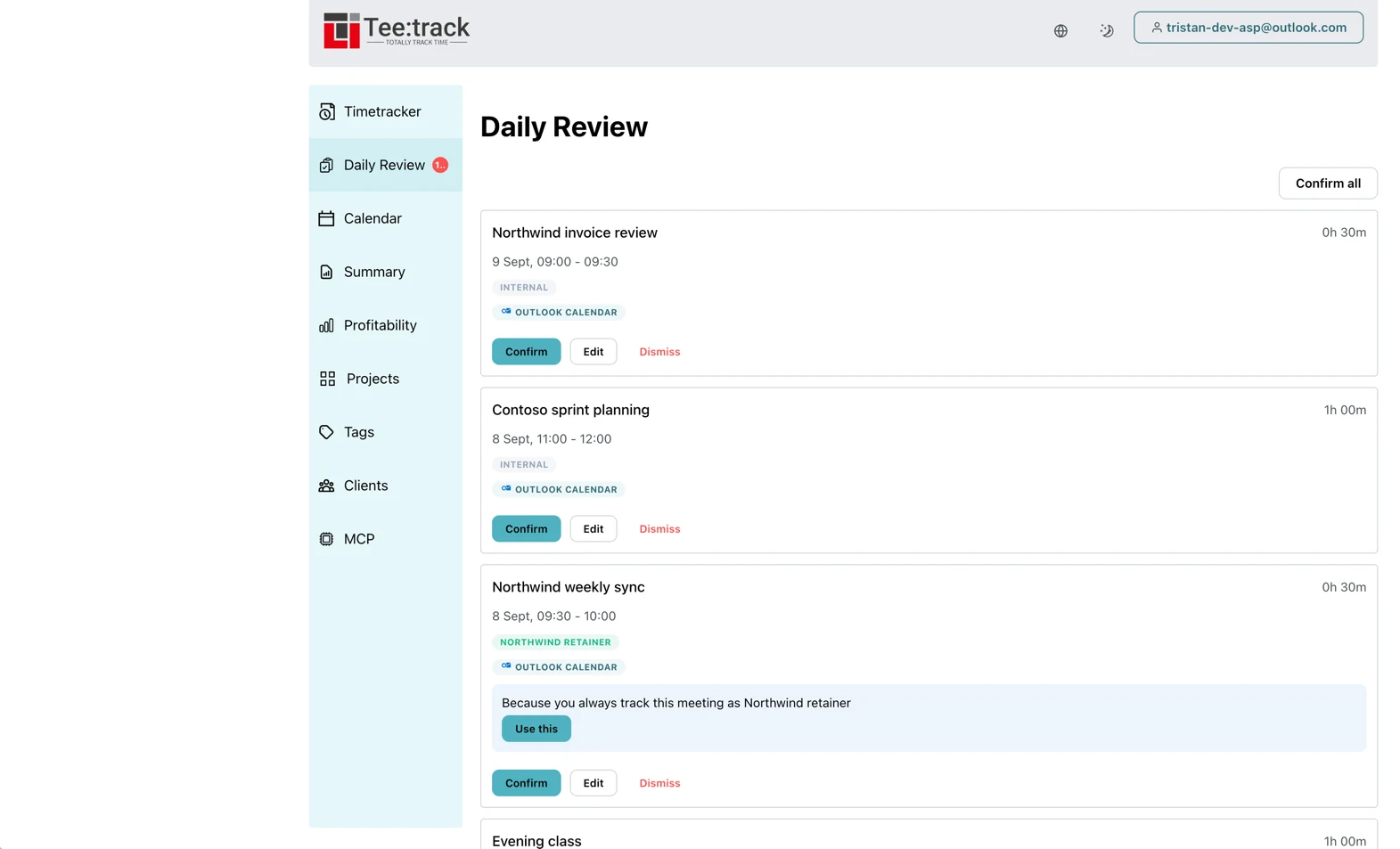Click Use this suggestion button
Viewport: 1400px width, 849px height.
tap(536, 729)
